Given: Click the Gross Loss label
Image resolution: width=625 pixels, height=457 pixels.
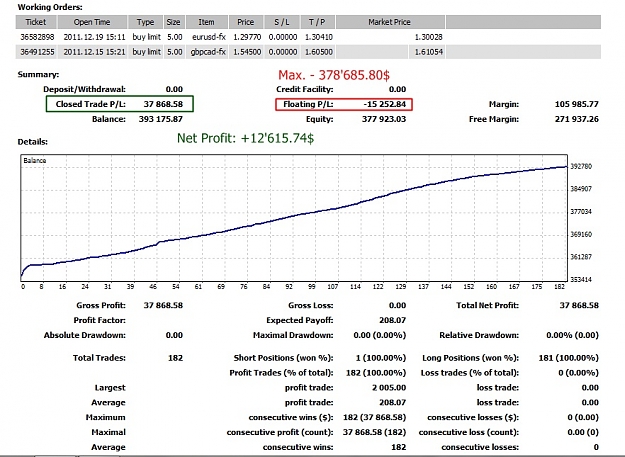Looking at the screenshot, I should pos(311,305).
